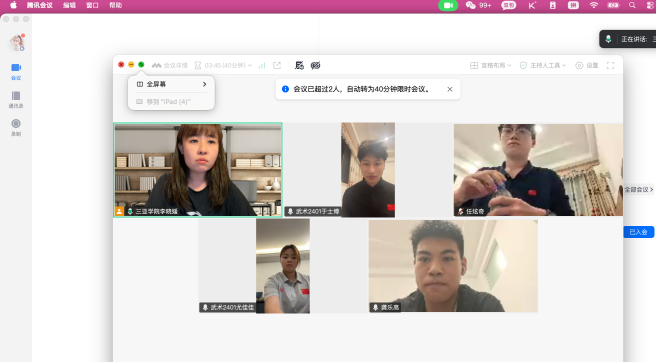Click the phone/ID card menu bar icon
The image size is (656, 362).
[553, 5]
